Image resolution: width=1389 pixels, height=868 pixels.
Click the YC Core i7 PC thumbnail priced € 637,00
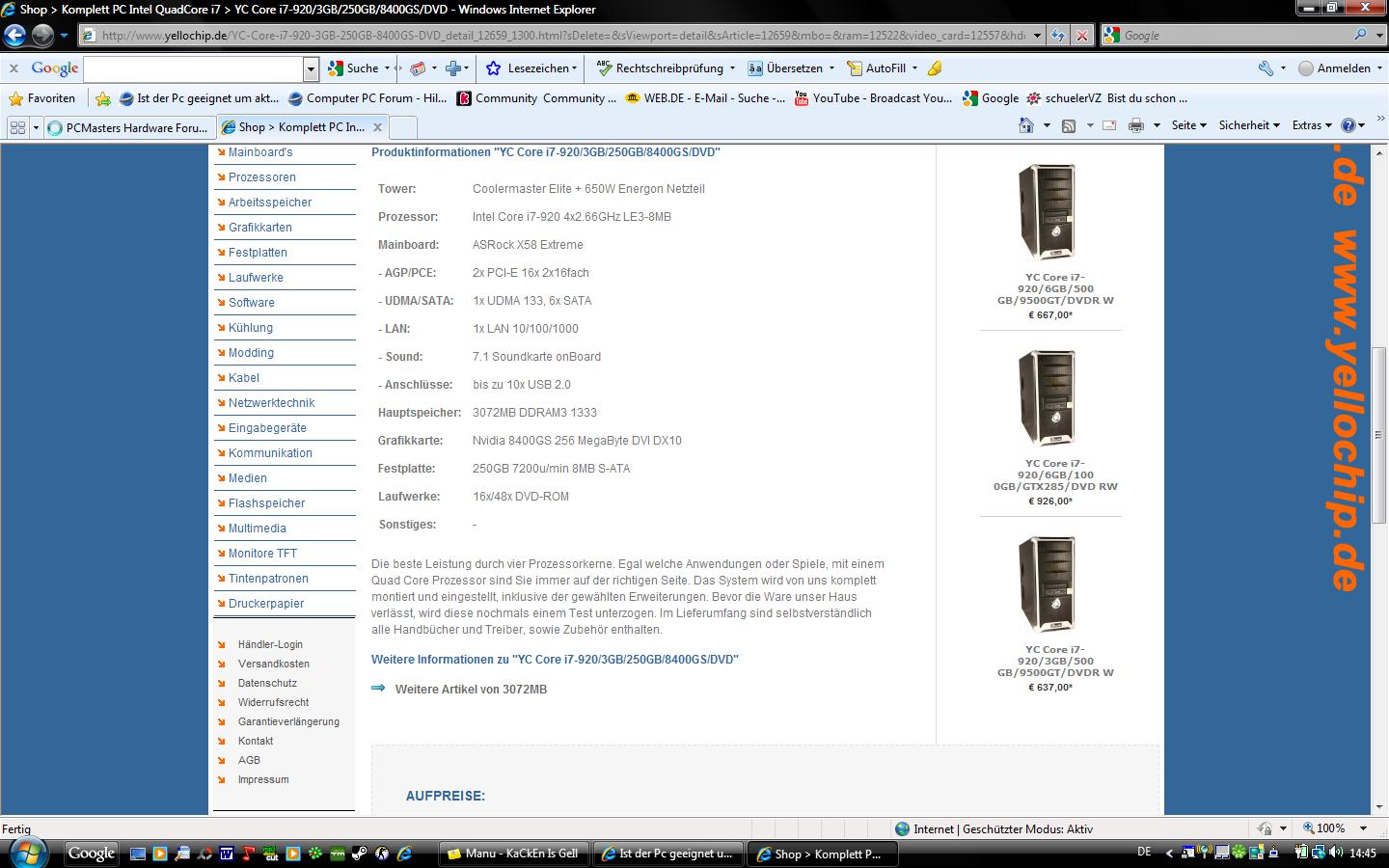(1047, 584)
